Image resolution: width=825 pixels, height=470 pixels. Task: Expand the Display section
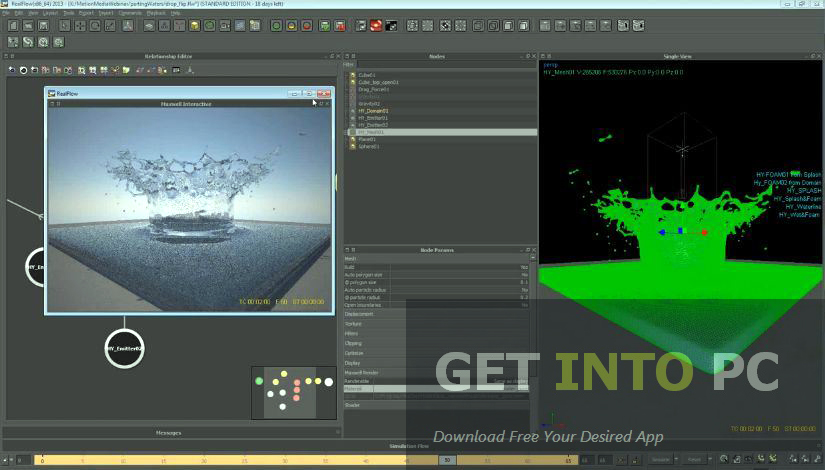(x=436, y=363)
